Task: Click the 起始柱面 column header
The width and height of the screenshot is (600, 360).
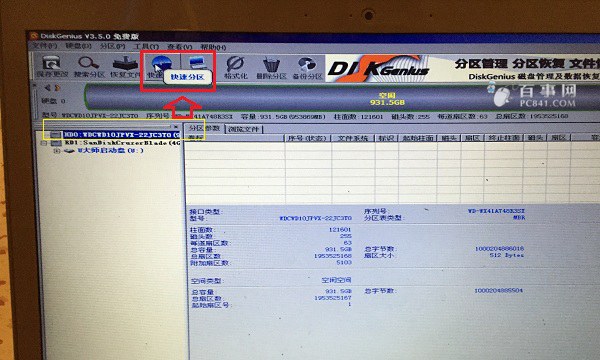Action: click(418, 138)
